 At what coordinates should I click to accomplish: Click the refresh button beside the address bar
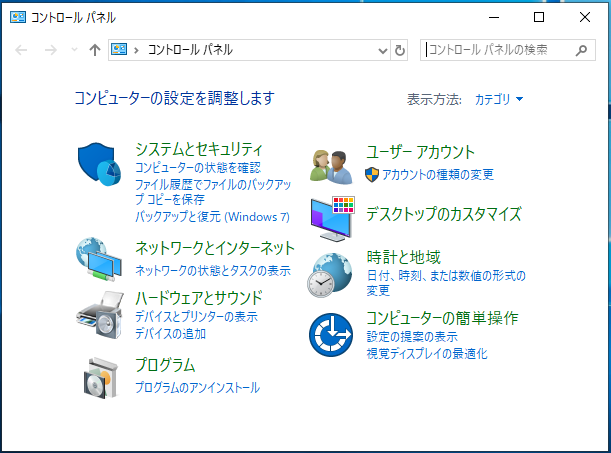(x=399, y=50)
